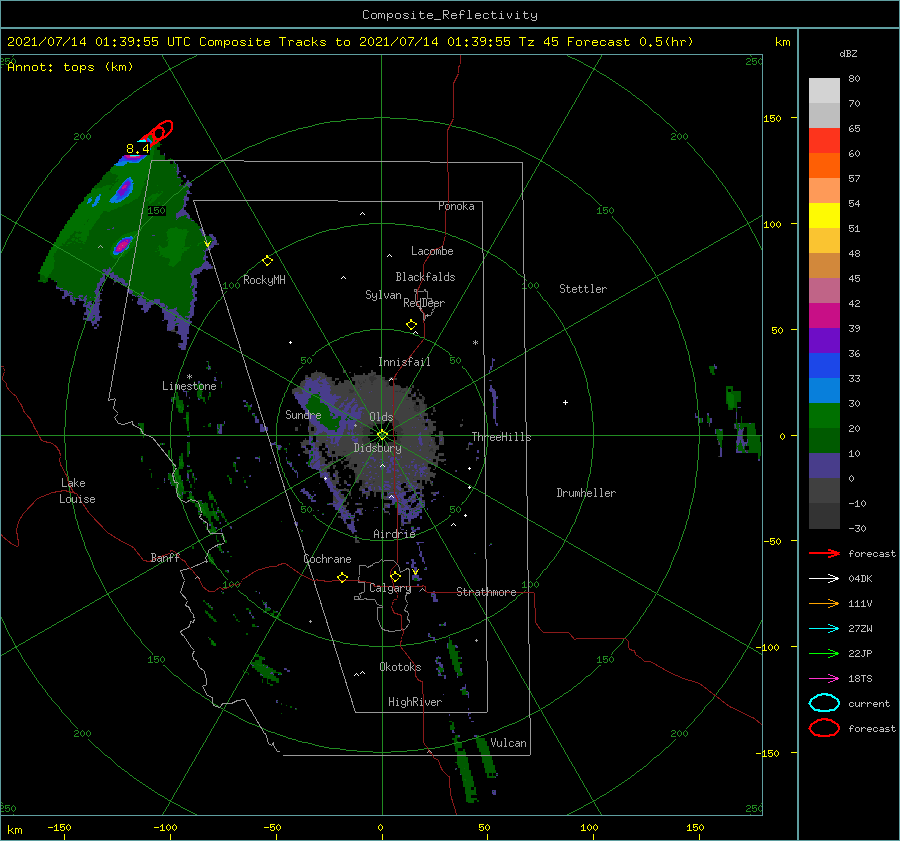Screen dimensions: 900x841
Task: Click the timestamp header line text
Action: [x=350, y=42]
